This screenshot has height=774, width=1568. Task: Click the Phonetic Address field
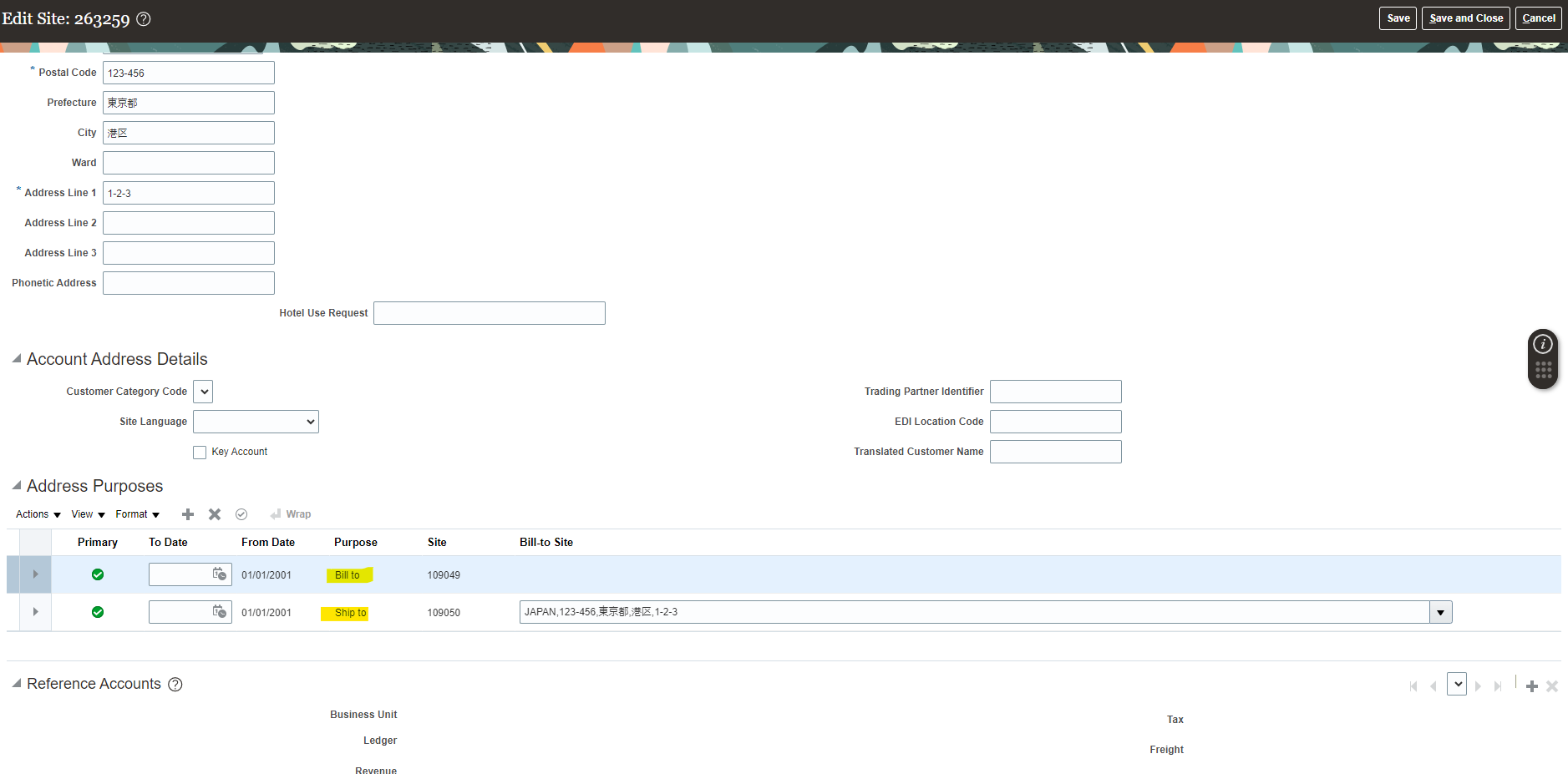189,283
